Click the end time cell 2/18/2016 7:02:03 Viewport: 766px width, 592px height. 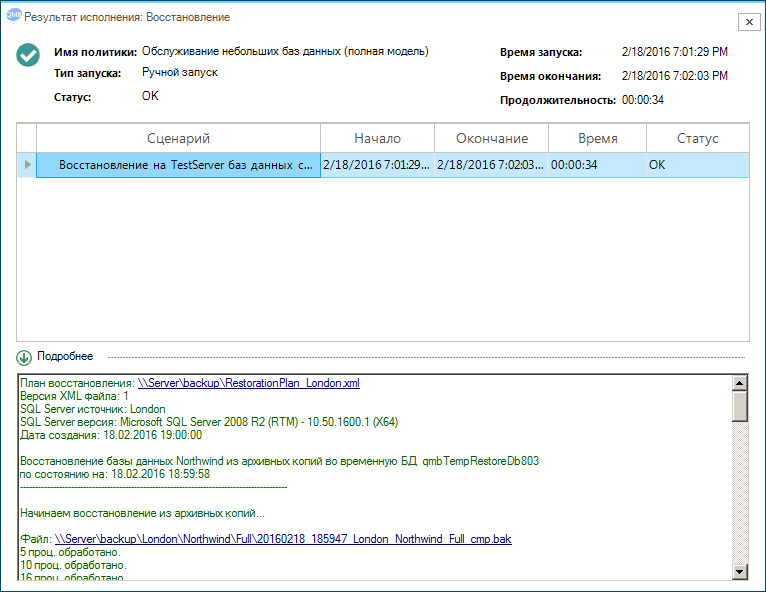(491, 165)
